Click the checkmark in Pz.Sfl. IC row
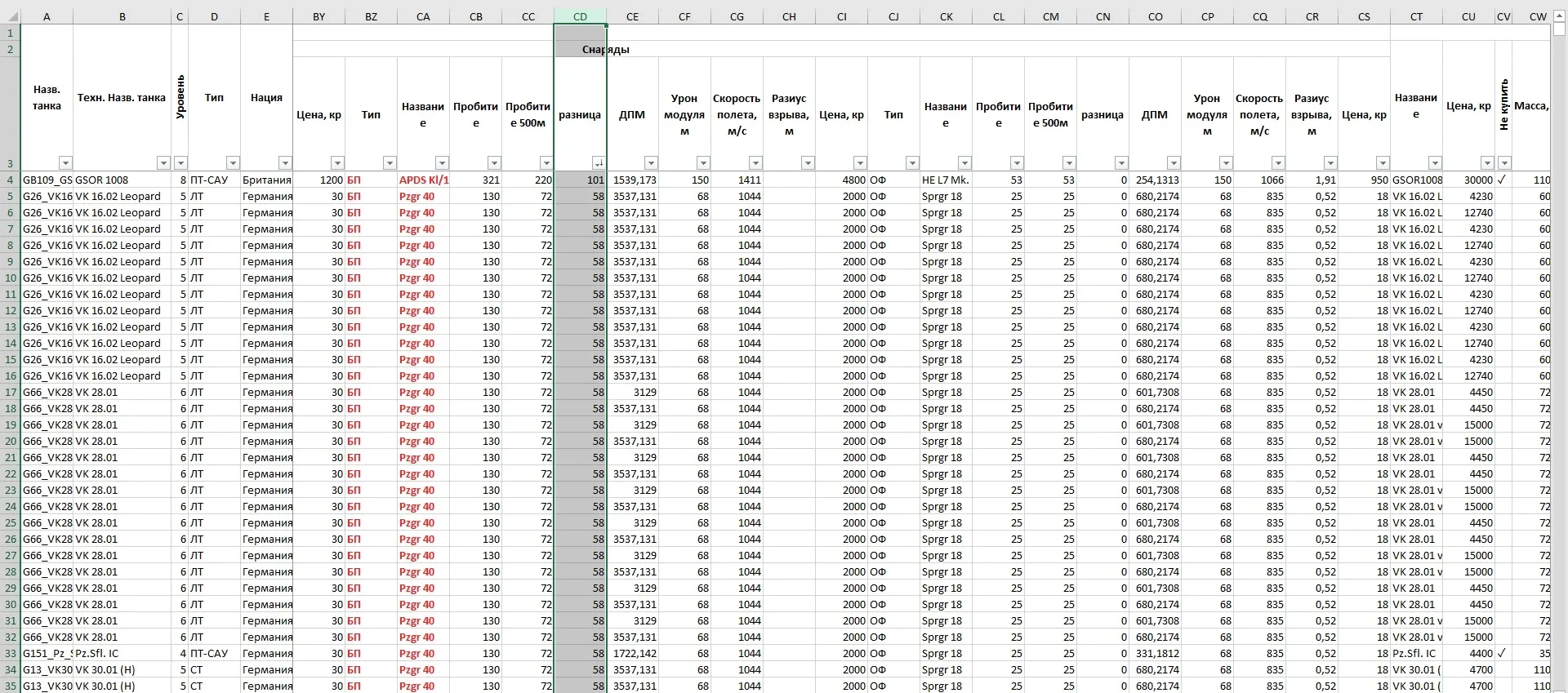The width and height of the screenshot is (1568, 693). click(x=1502, y=653)
